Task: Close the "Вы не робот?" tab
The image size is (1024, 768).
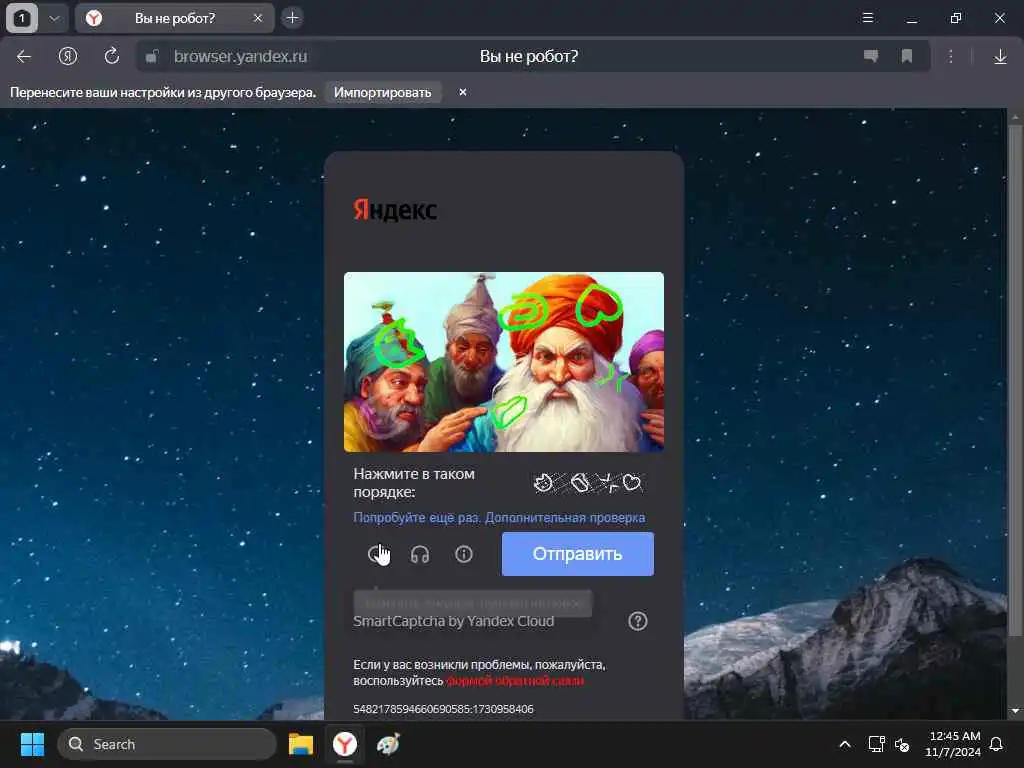Action: 258,18
